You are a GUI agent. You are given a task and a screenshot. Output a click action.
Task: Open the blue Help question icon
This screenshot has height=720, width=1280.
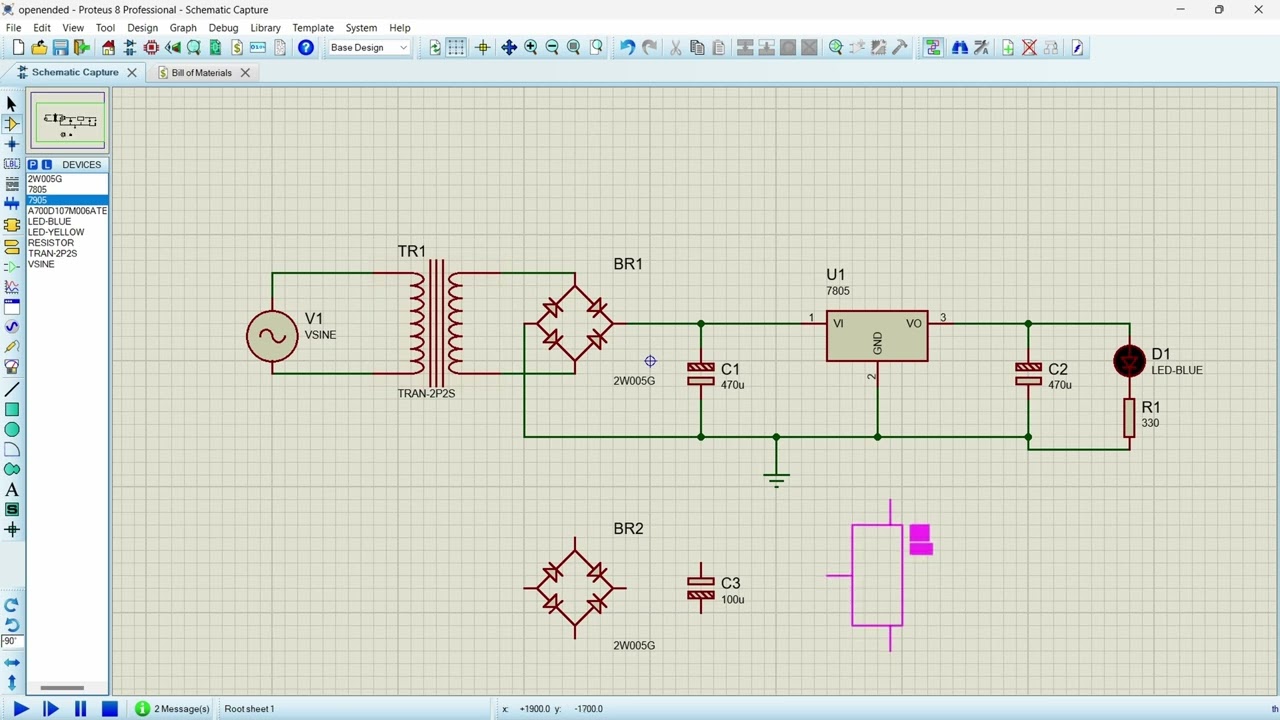pos(306,47)
